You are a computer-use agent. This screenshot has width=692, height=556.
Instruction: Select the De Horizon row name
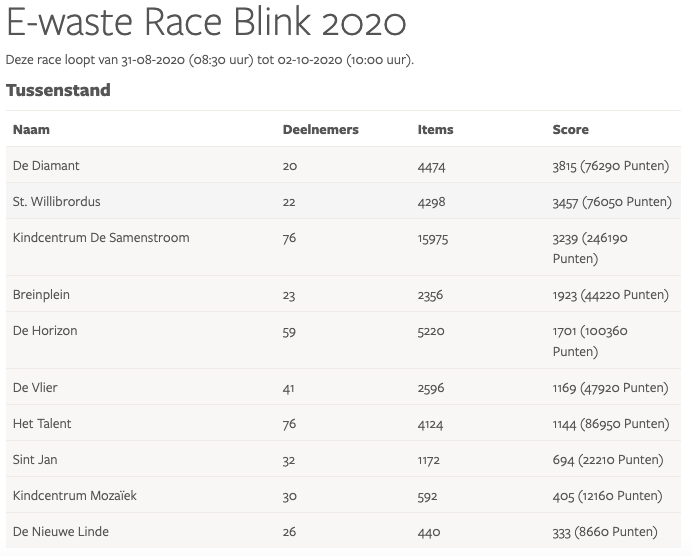(x=45, y=331)
